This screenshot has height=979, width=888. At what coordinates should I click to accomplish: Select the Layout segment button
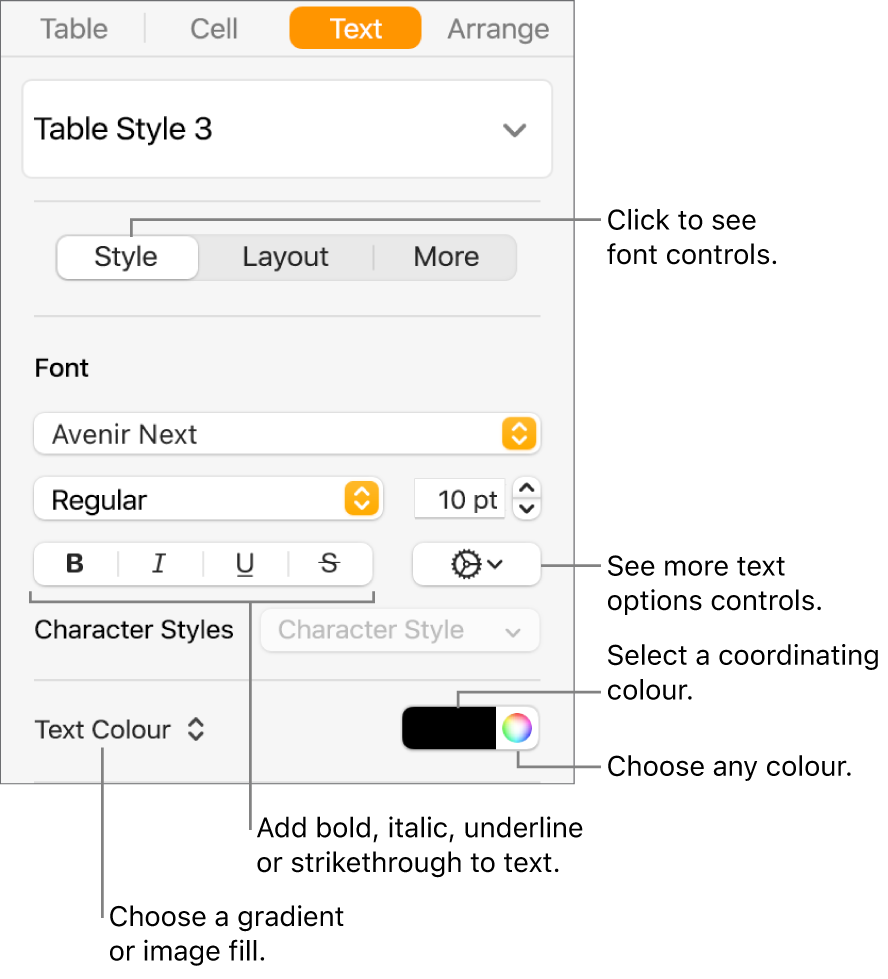[x=285, y=257]
